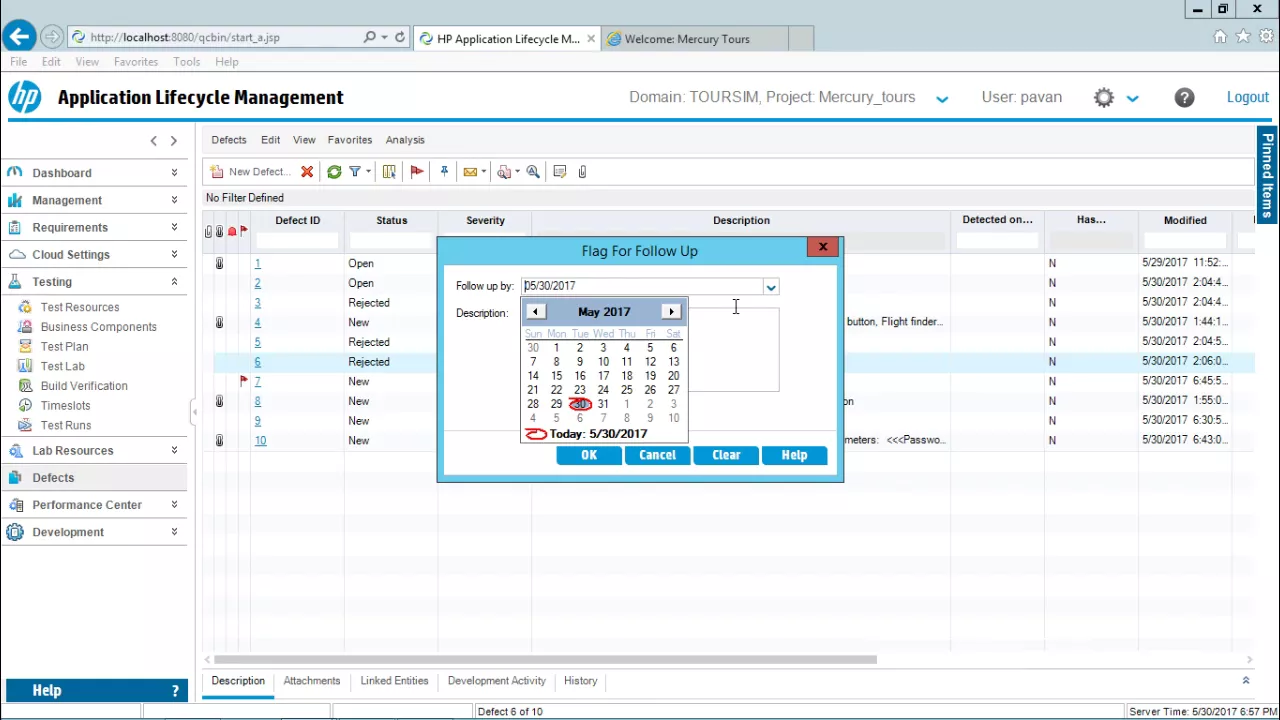Collapse the Testing sidebar section
1280x720 pixels.
(x=174, y=282)
